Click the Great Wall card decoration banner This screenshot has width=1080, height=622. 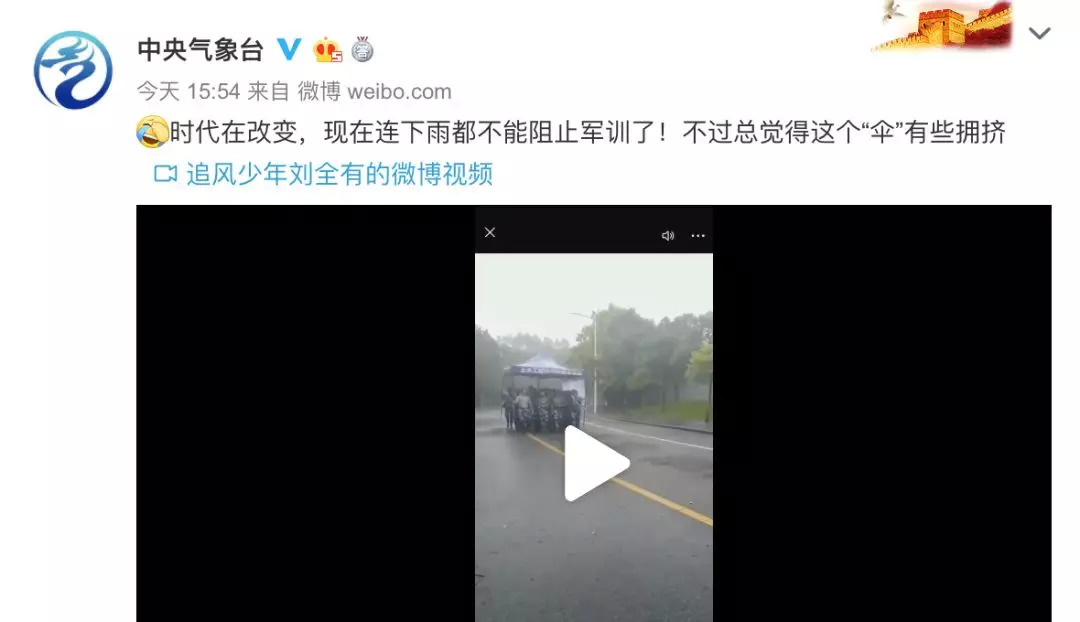click(944, 25)
